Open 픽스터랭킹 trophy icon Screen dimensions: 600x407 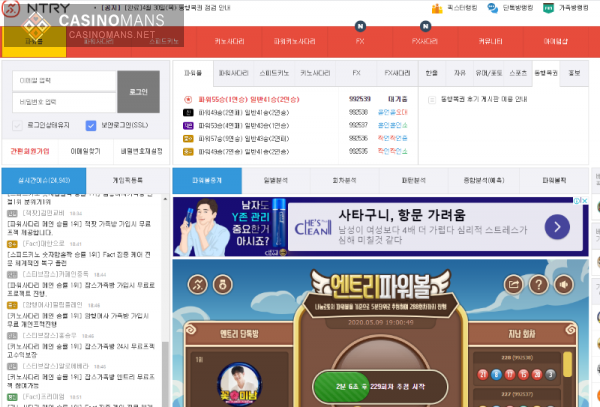(x=437, y=8)
